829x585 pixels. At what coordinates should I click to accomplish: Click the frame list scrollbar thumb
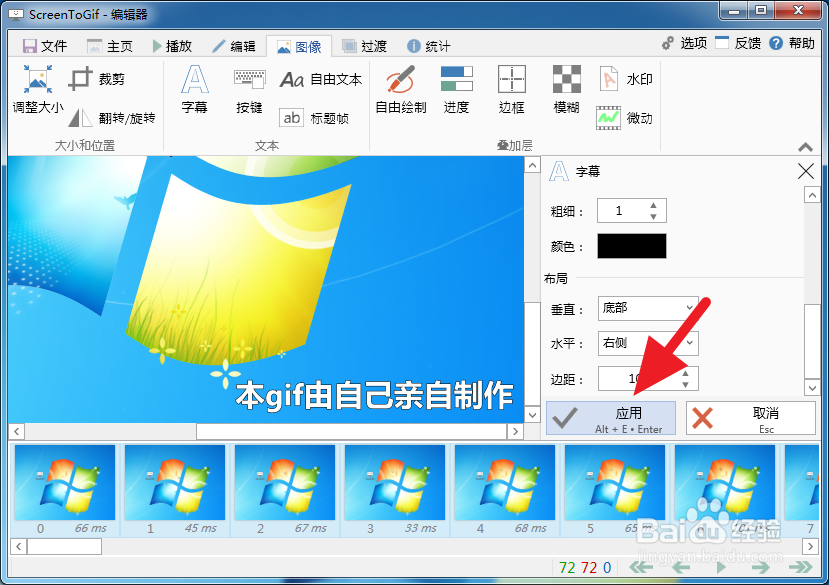64,546
